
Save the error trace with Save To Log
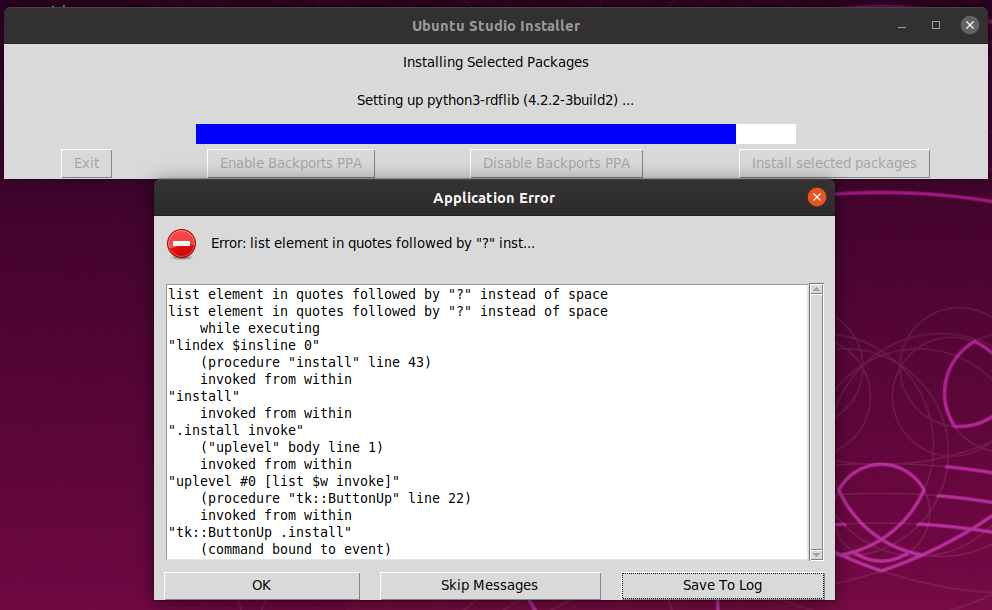tap(722, 585)
